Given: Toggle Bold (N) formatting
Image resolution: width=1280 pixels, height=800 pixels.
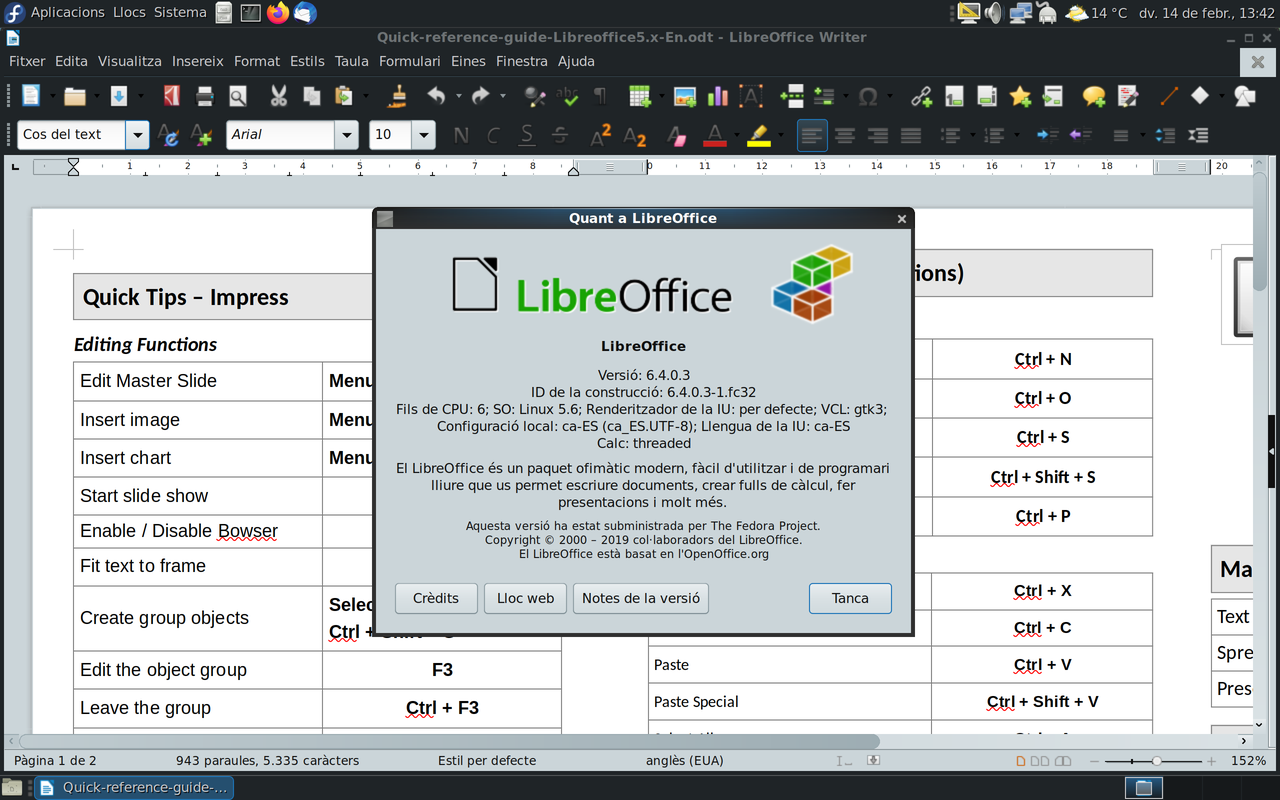Looking at the screenshot, I should 461,135.
